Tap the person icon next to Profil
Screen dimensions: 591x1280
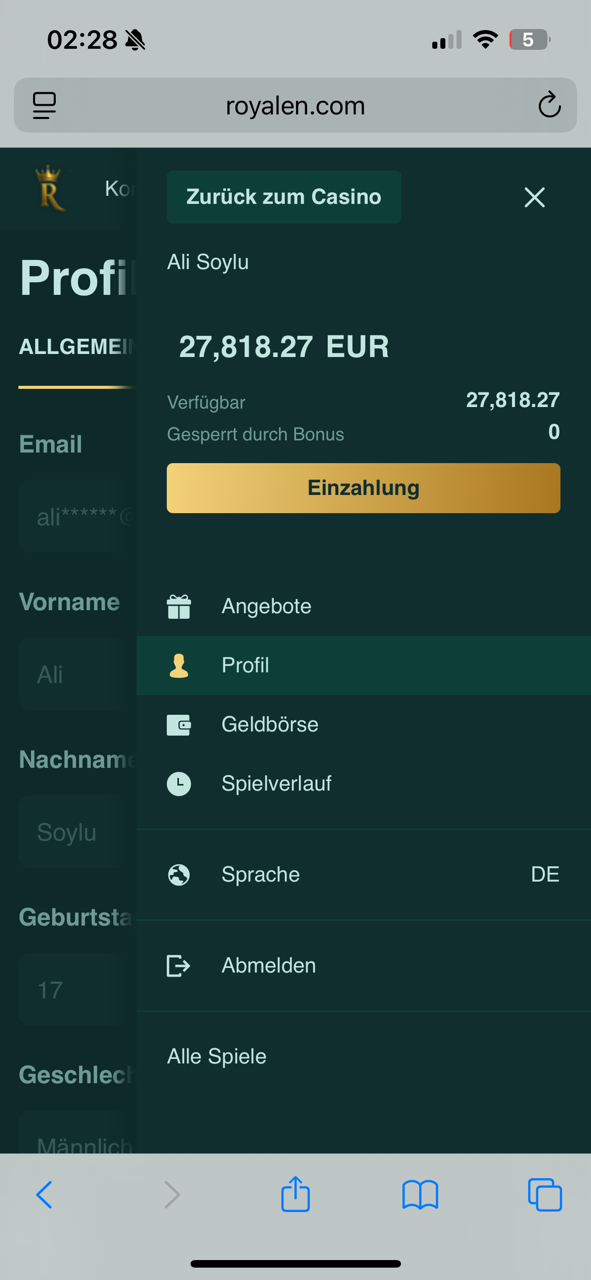coord(179,665)
